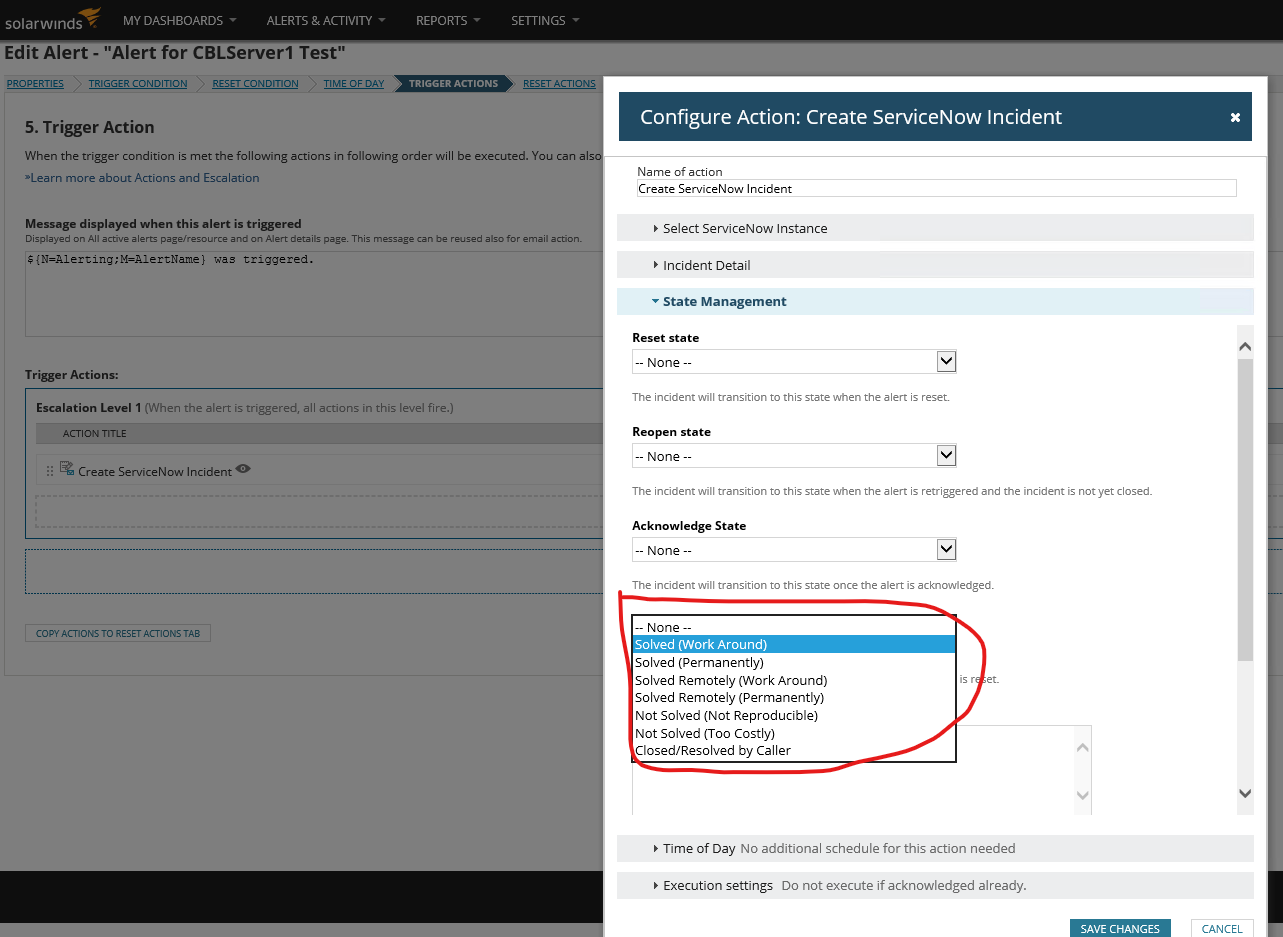Image resolution: width=1283 pixels, height=937 pixels.
Task: Click inside the alert trigger message box
Action: pos(314,293)
